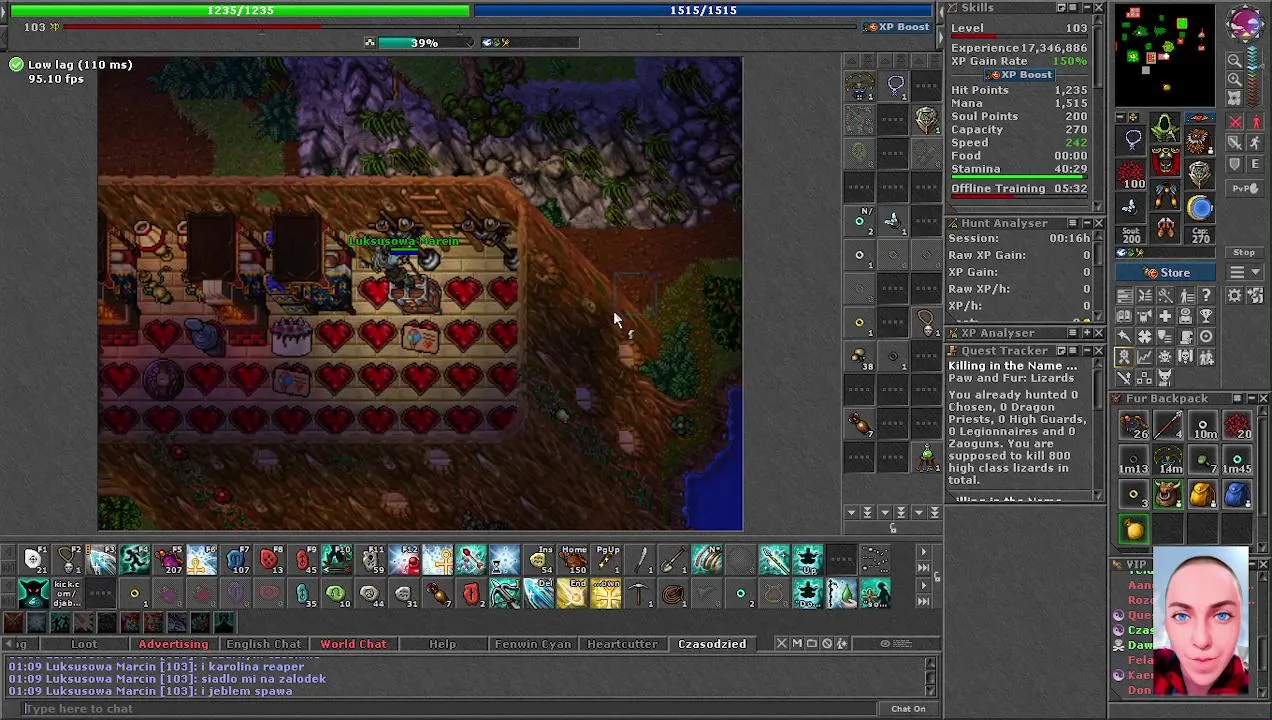Switch to the Help chat tab
1272x720 pixels.
pyautogui.click(x=442, y=644)
